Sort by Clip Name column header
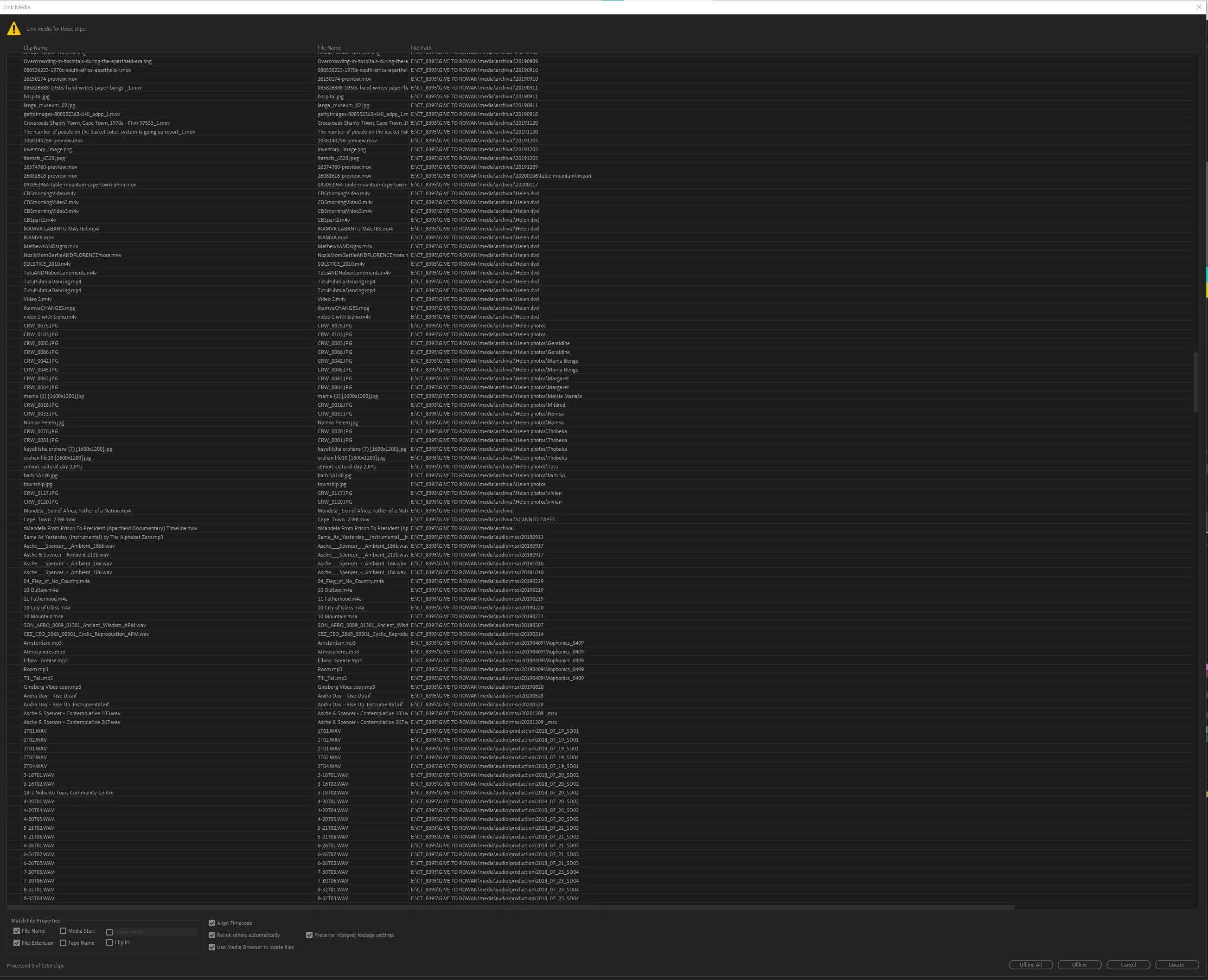Viewport: 1208px width, 980px height. [36, 48]
